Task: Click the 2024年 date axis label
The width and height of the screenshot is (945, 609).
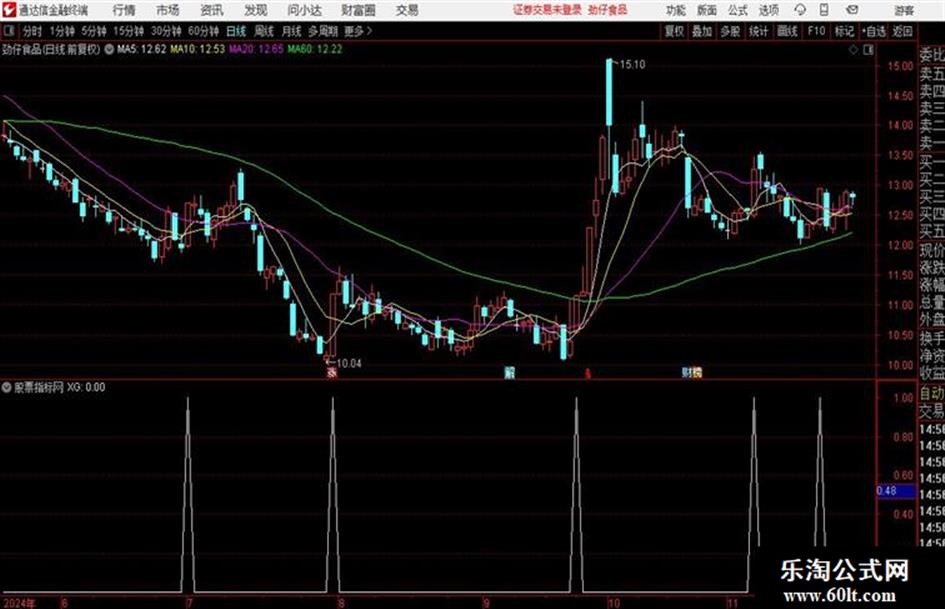Action: pyautogui.click(x=19, y=603)
